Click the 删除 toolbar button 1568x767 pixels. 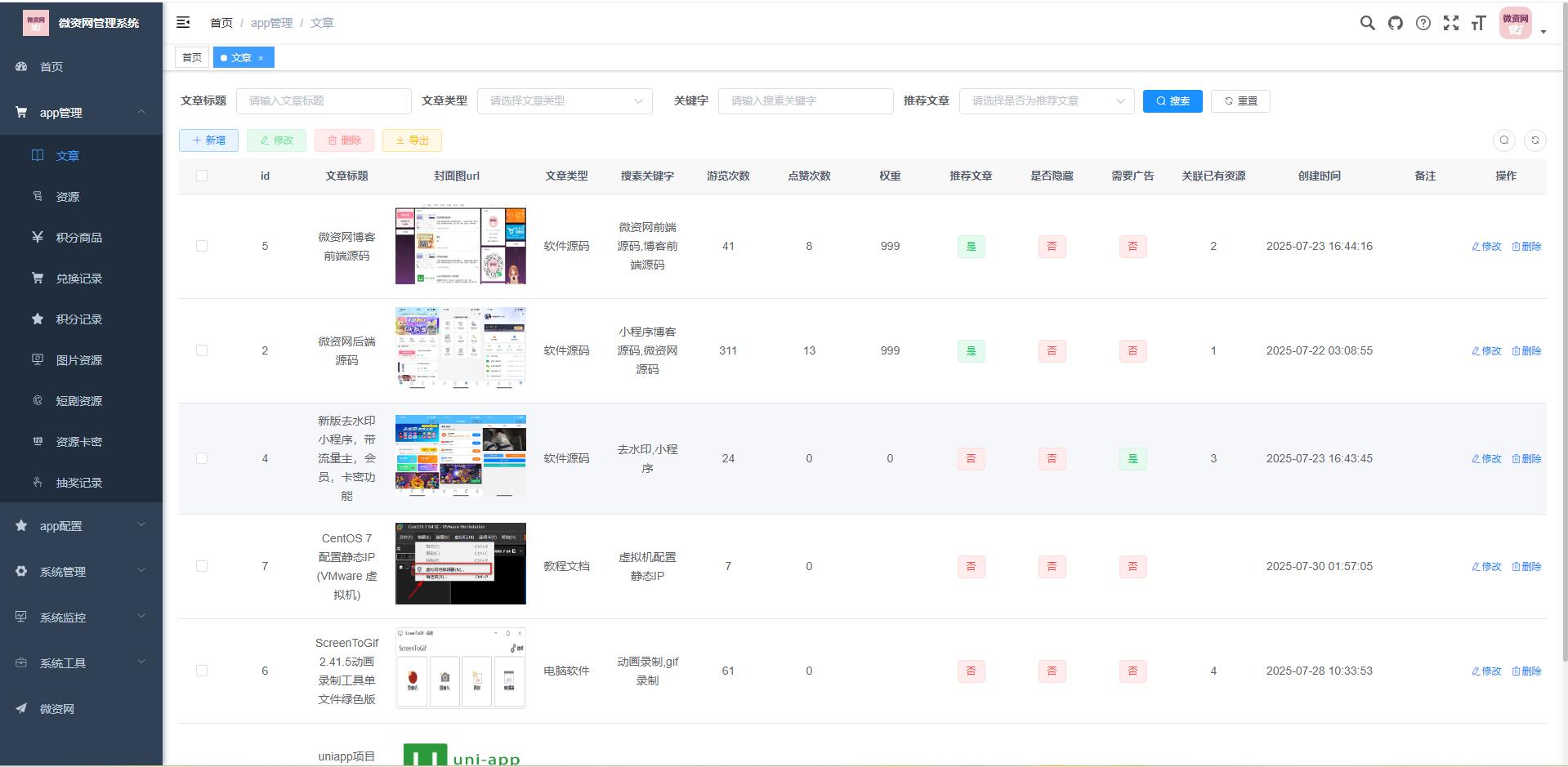point(344,140)
